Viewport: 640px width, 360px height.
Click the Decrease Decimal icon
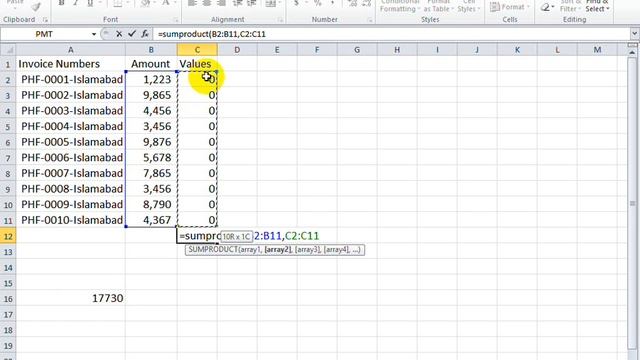point(367,3)
